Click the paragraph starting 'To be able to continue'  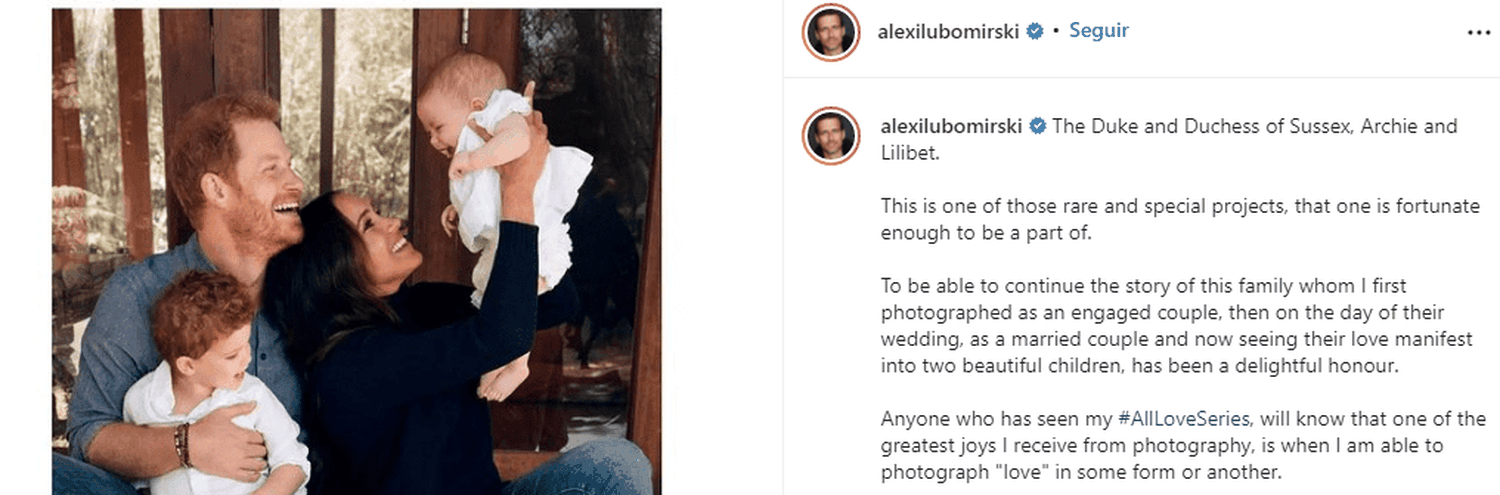click(1177, 326)
